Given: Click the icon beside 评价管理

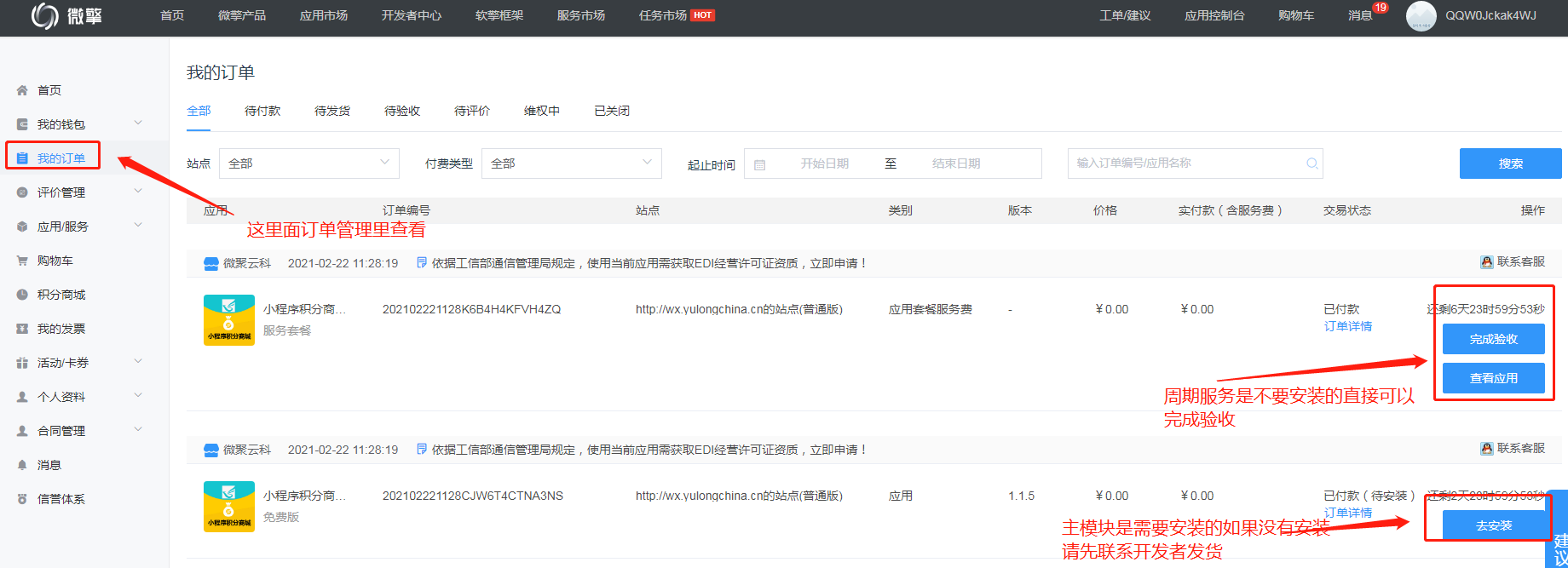Looking at the screenshot, I should [22, 192].
